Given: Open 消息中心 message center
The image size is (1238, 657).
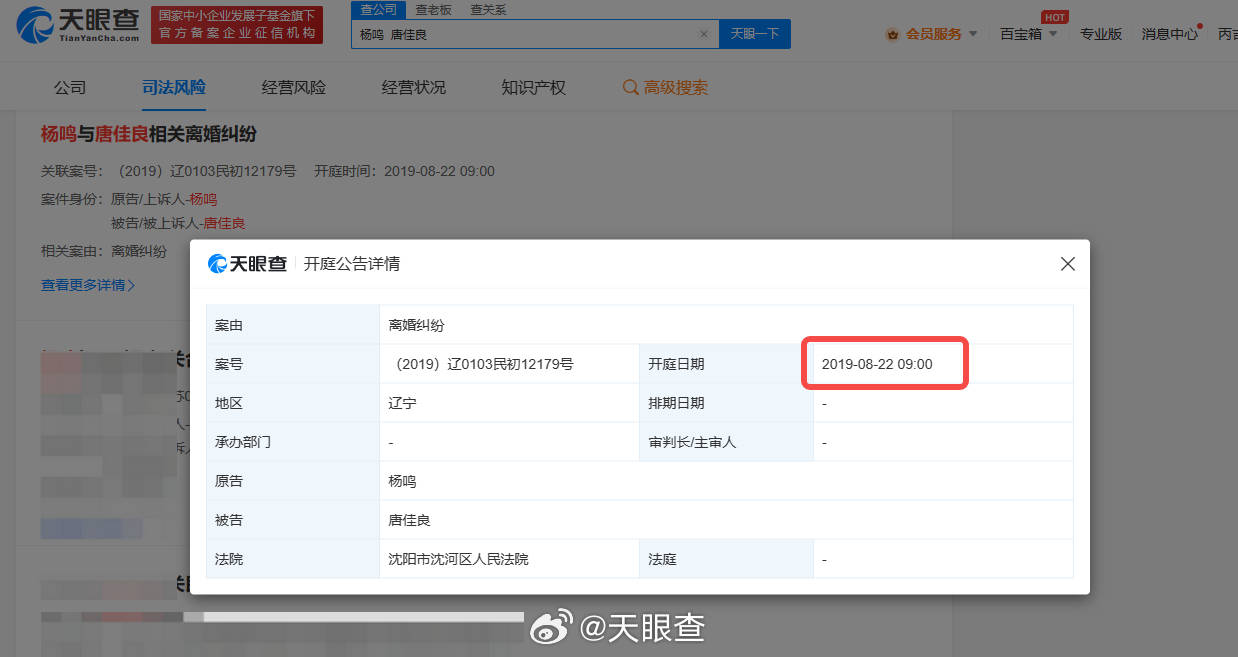Looking at the screenshot, I should pyautogui.click(x=1170, y=34).
